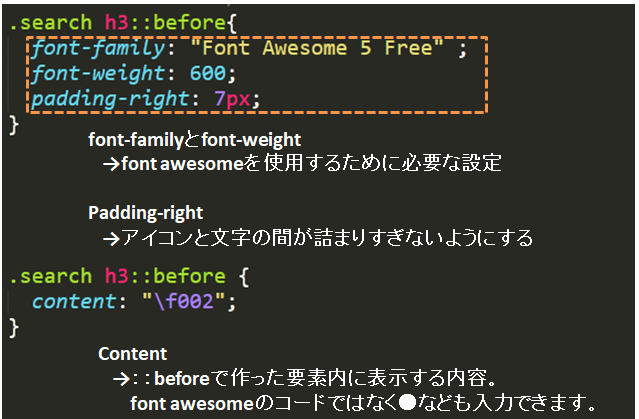Click the padding-right property name
Viewport: 639px width, 419px height.
110,99
